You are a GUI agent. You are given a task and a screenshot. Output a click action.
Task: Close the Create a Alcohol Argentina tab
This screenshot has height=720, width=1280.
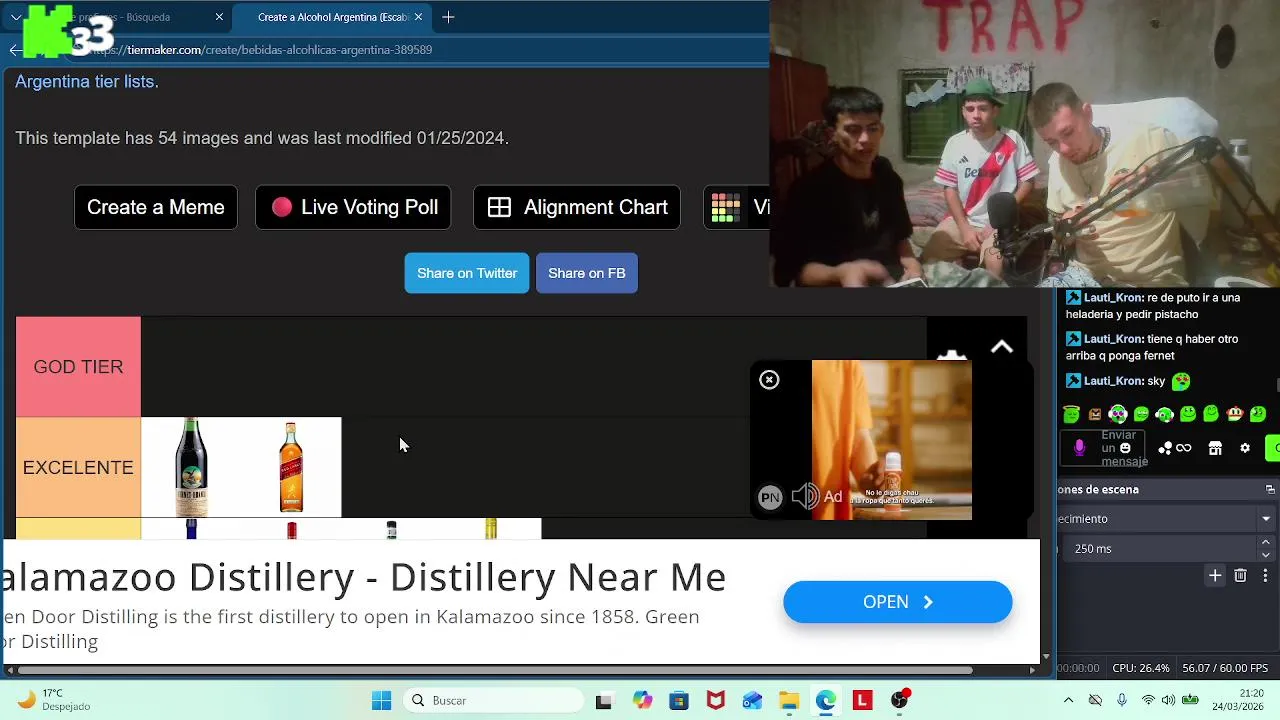[418, 17]
